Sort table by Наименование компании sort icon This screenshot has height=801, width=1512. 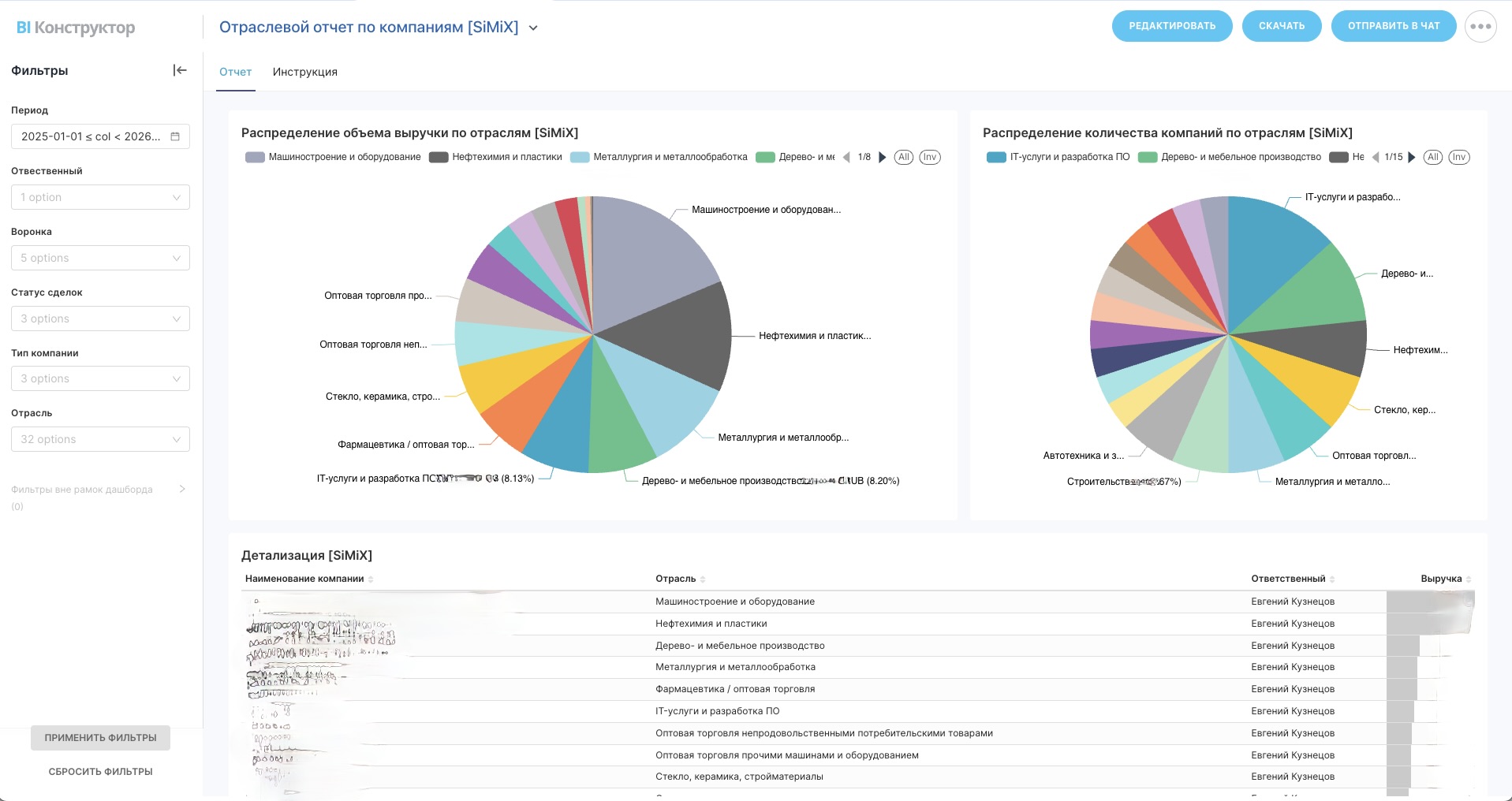click(x=371, y=579)
